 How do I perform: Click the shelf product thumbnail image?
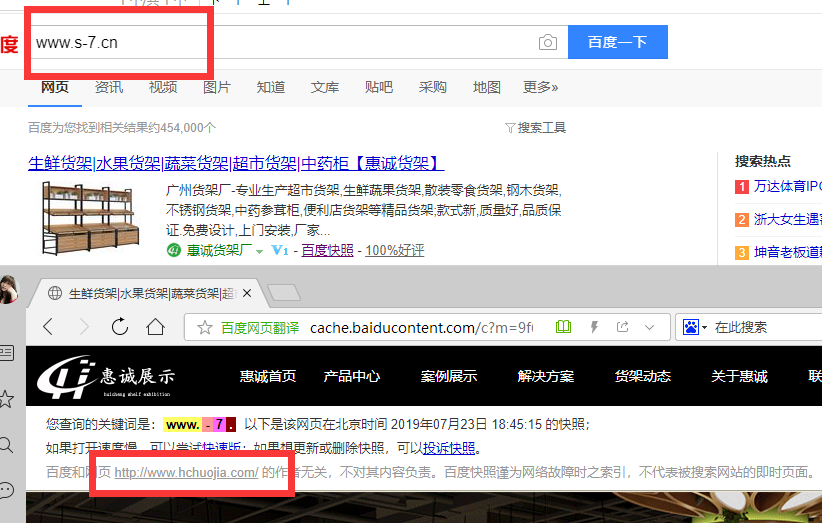pyautogui.click(x=90, y=218)
